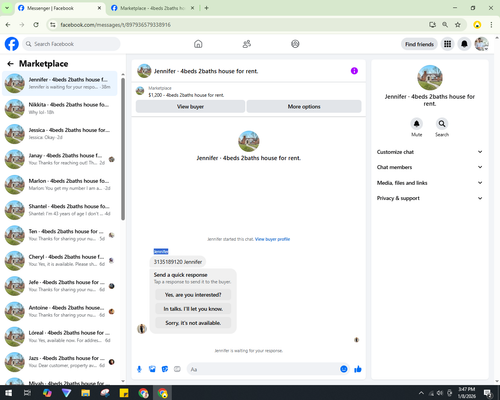Send quick reply In talks. I'll let you know.

[193, 309]
